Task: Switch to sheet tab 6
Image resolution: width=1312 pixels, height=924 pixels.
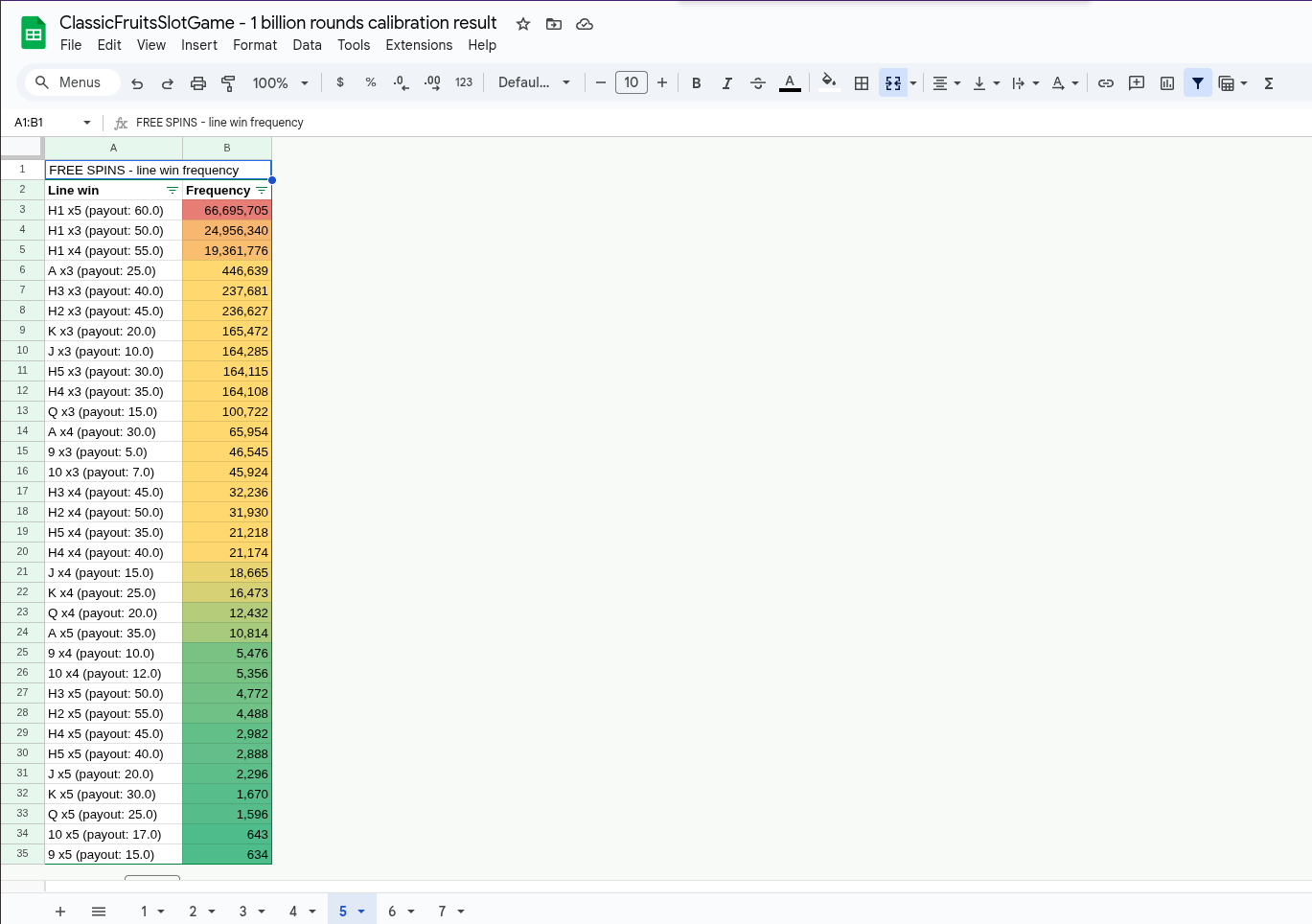Action: (x=392, y=912)
